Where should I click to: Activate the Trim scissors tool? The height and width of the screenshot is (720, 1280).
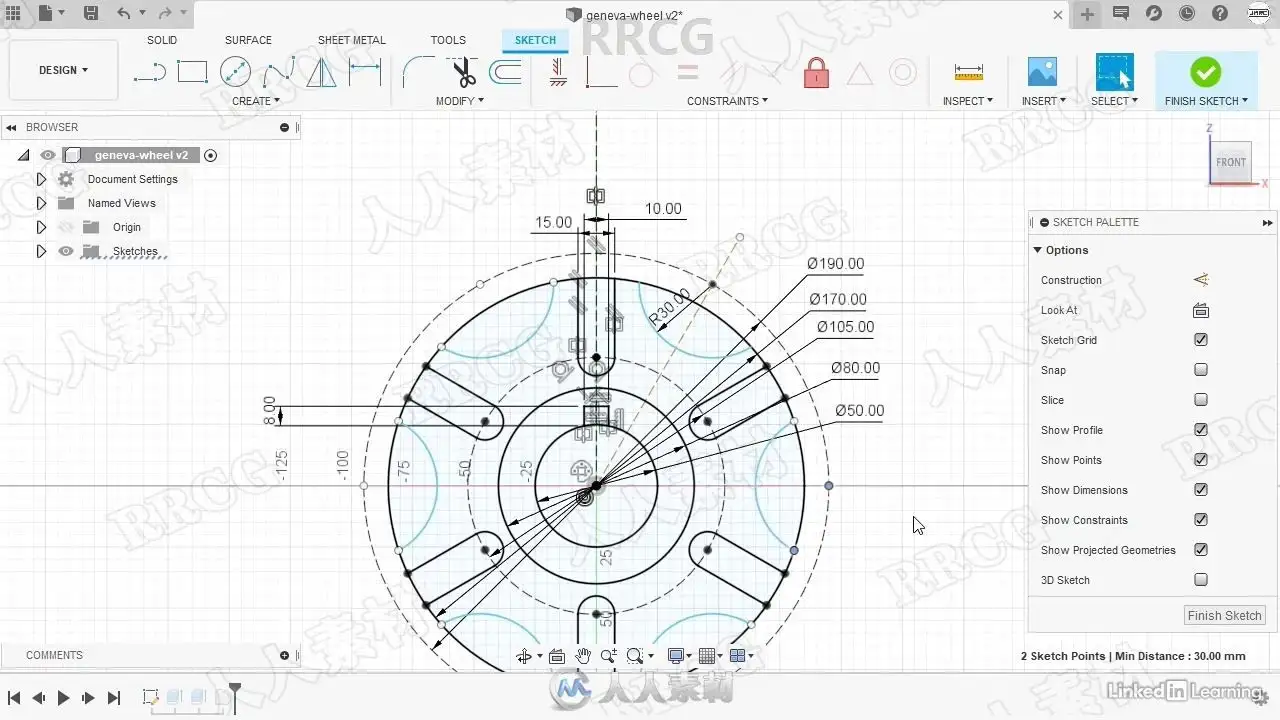(x=462, y=72)
